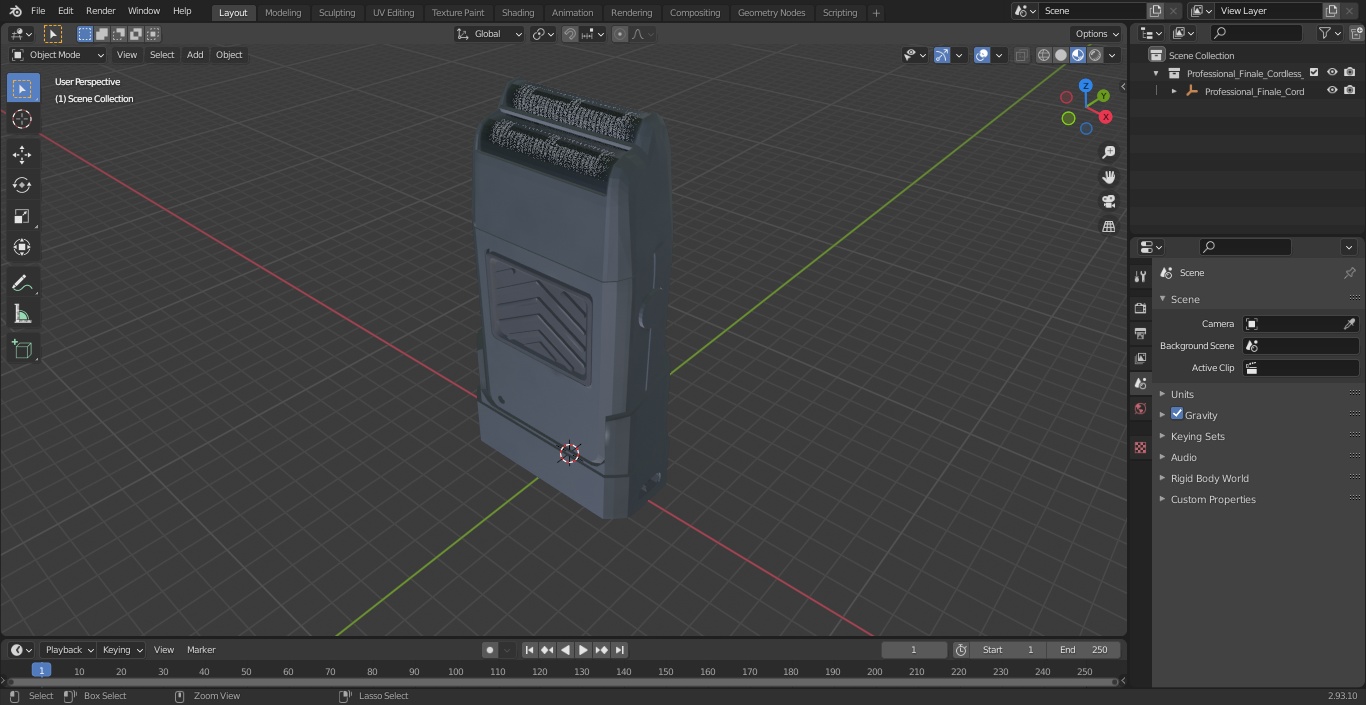1366x705 pixels.
Task: Expand the Keying Sets panel
Action: tap(1197, 436)
